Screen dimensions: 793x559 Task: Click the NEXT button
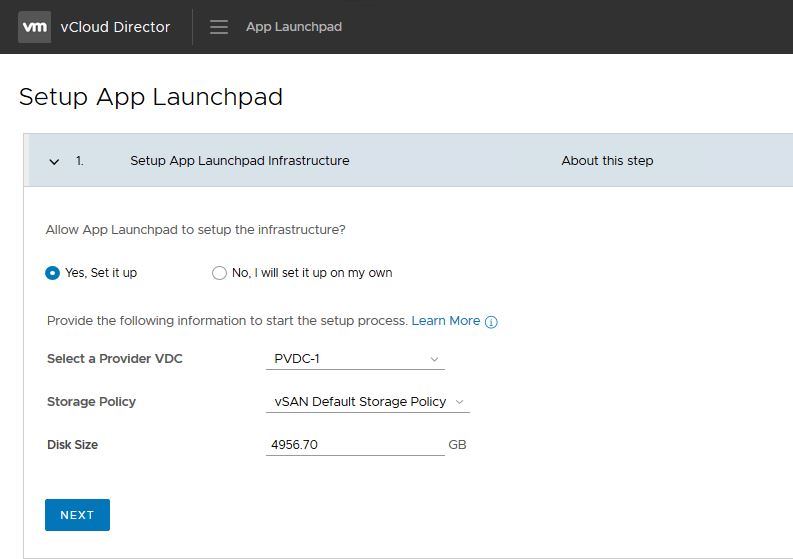click(77, 515)
